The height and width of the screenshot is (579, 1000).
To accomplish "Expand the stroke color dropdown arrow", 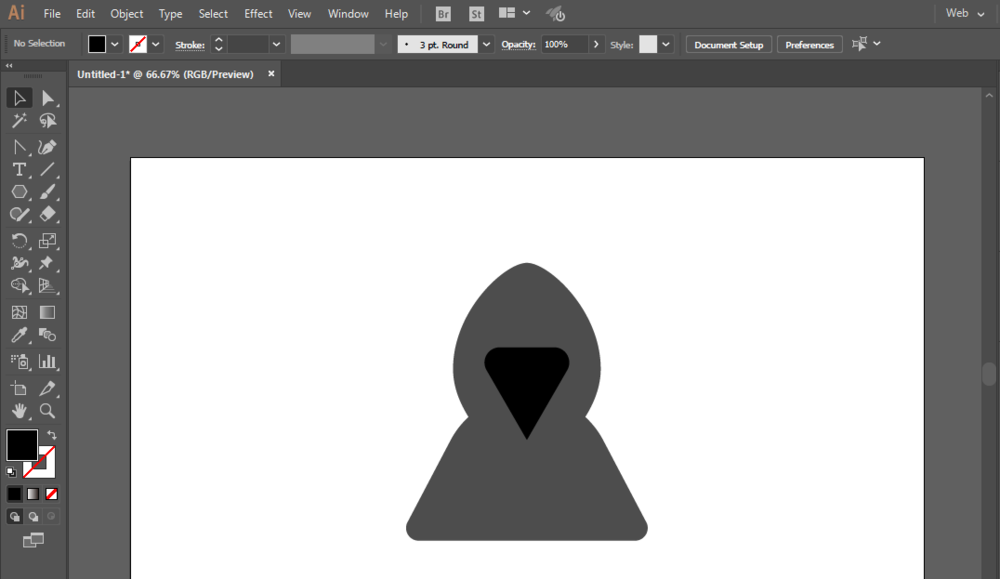I will pos(156,45).
